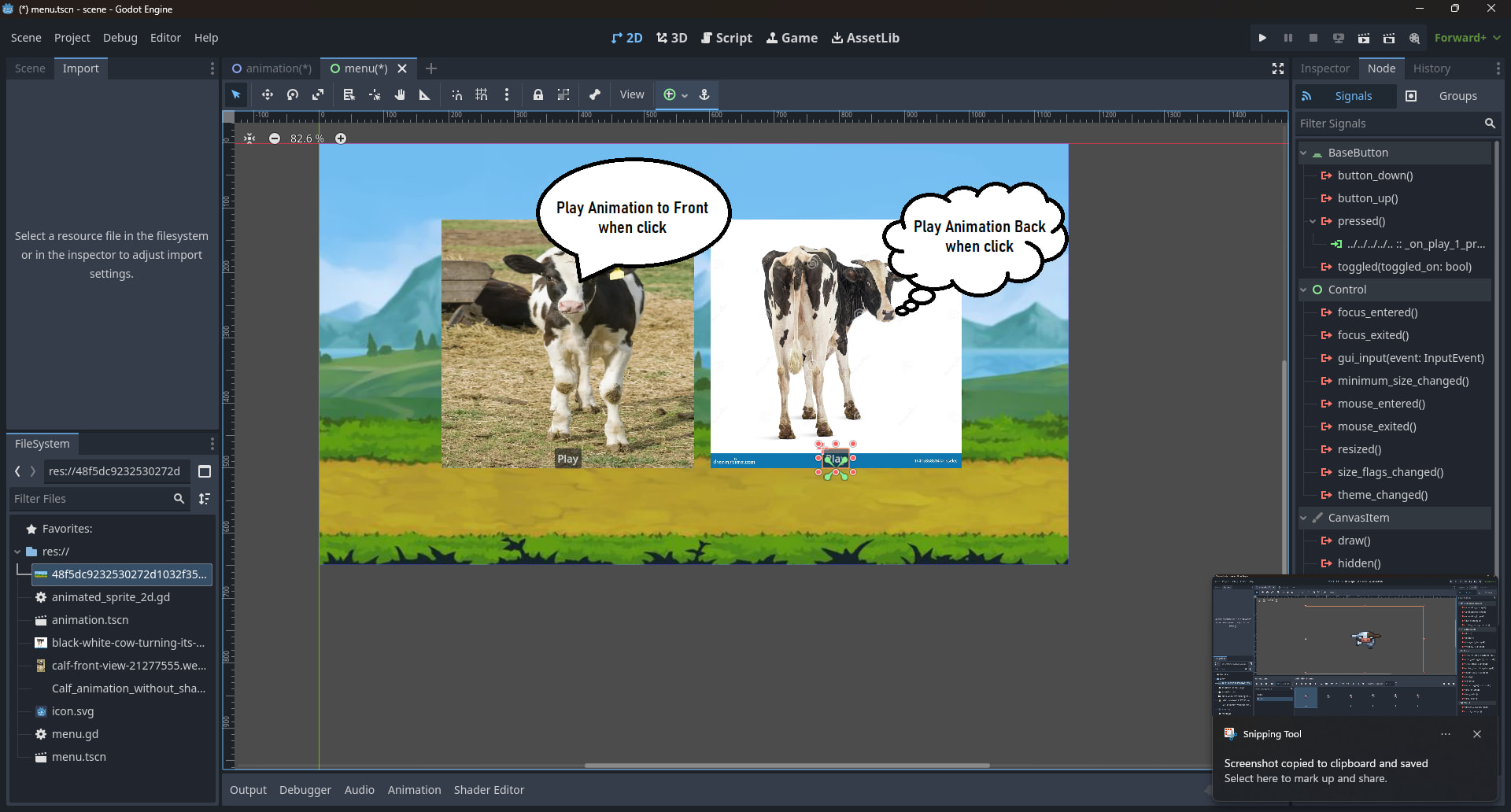Select the Ruler mode tool

tap(425, 94)
